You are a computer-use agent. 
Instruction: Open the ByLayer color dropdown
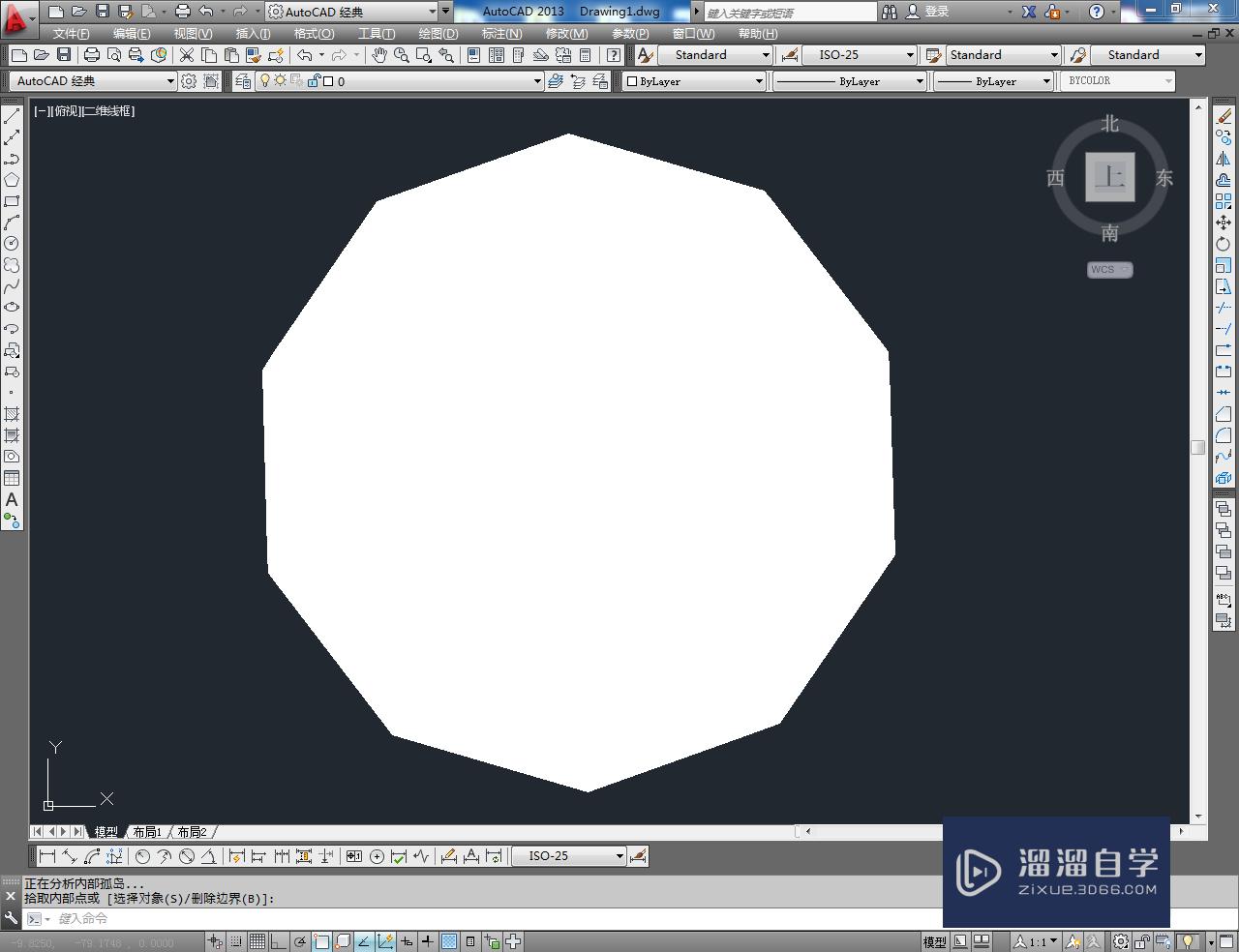click(694, 81)
